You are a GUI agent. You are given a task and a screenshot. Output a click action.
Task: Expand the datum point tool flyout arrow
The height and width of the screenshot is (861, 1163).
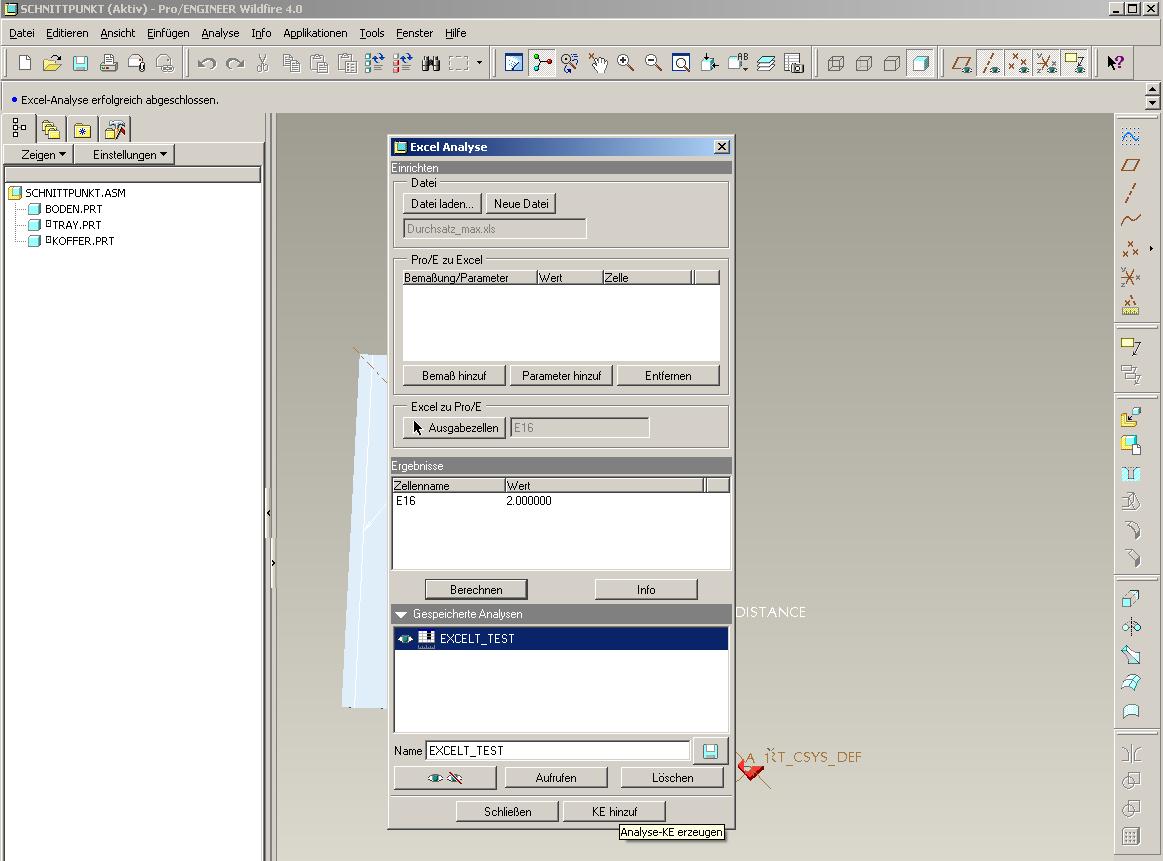tap(1151, 248)
